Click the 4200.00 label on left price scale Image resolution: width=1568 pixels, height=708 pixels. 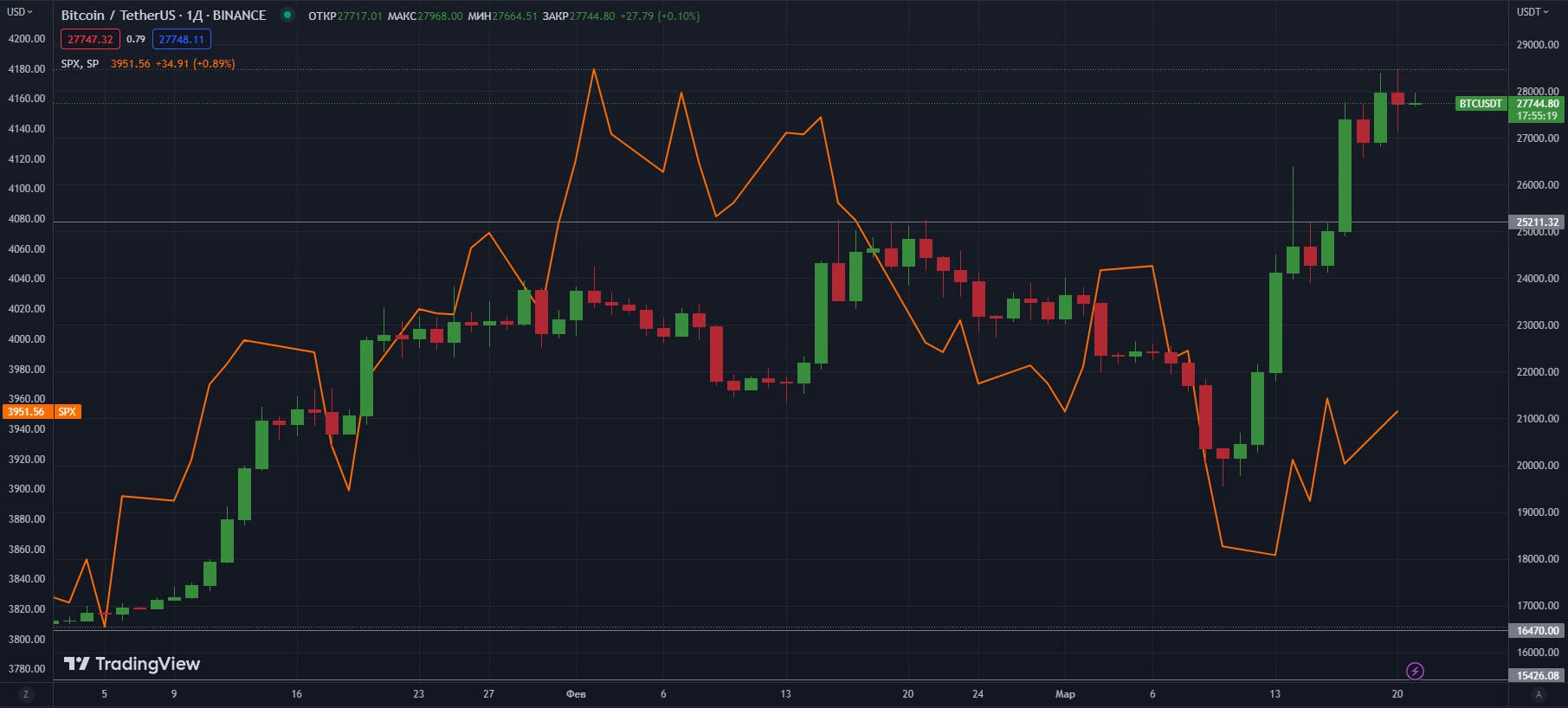coord(26,39)
